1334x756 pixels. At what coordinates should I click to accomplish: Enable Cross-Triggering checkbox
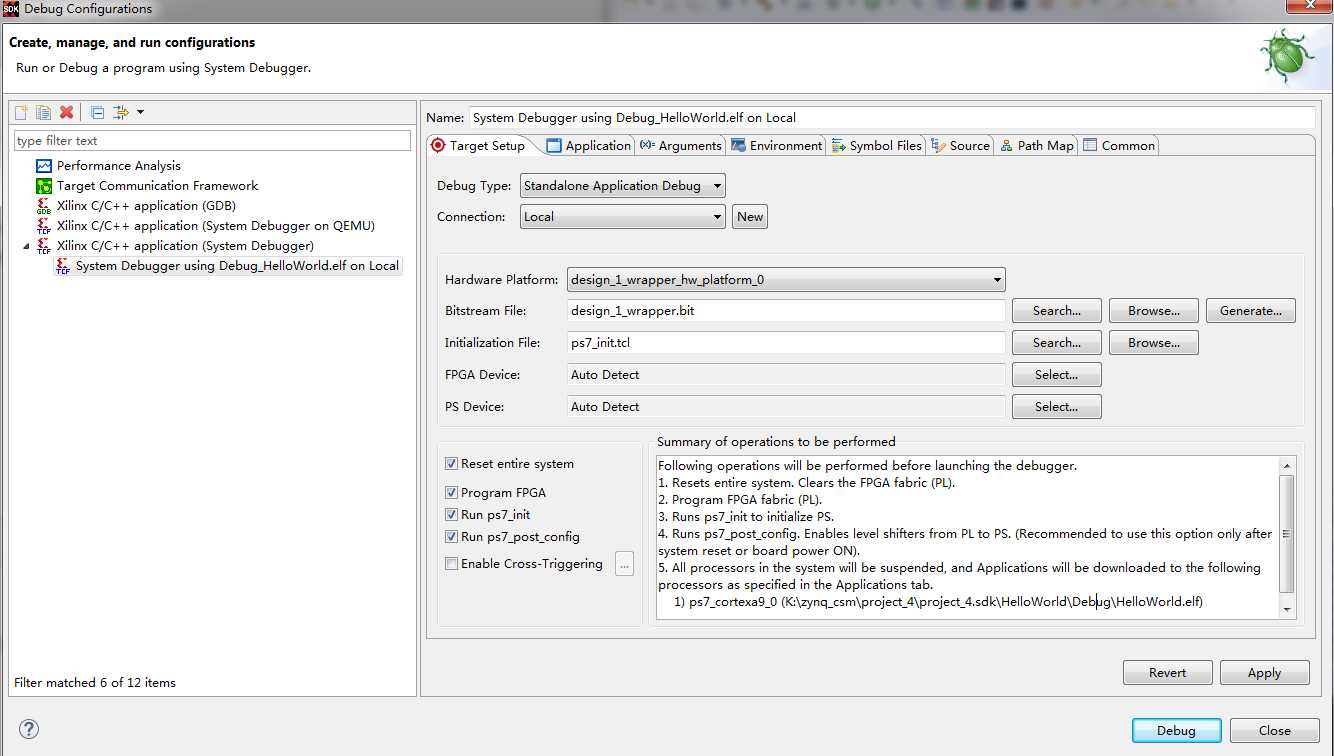pyautogui.click(x=452, y=564)
